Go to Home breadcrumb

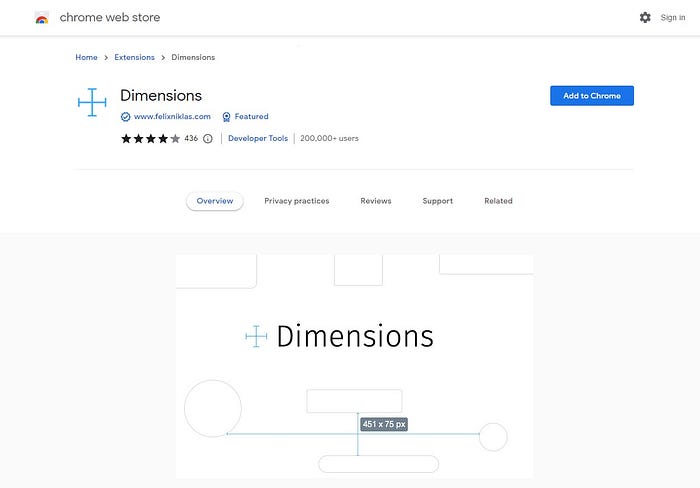(86, 57)
